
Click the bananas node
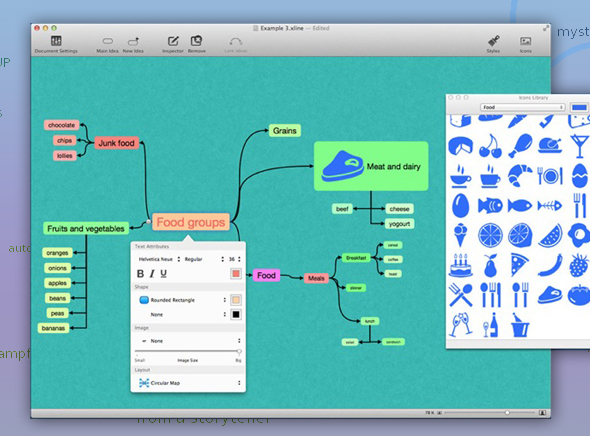pos(53,328)
